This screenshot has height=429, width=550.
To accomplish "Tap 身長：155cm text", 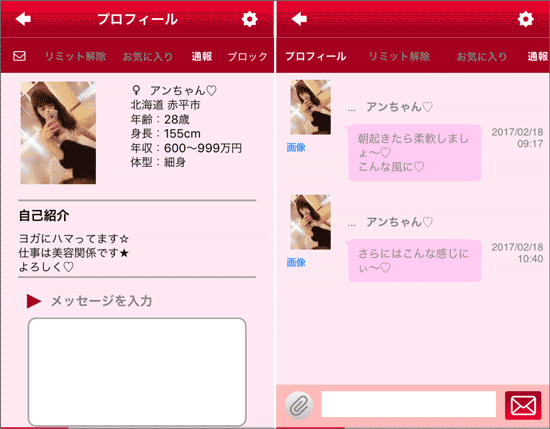I will coord(166,134).
